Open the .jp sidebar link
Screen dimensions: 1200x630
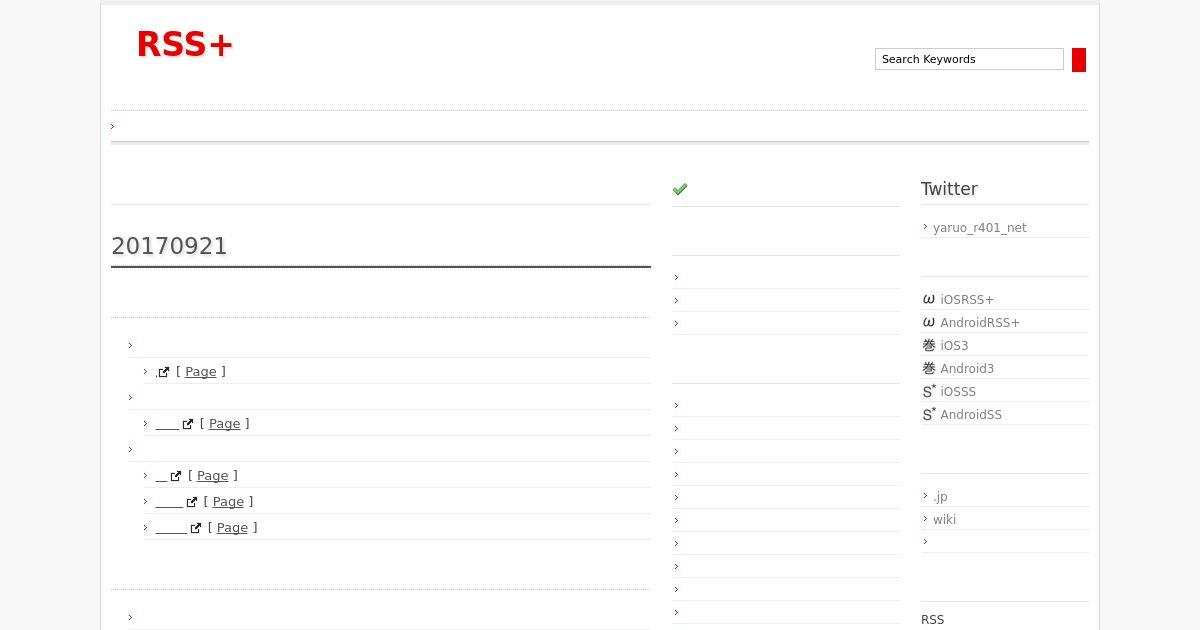tap(940, 497)
